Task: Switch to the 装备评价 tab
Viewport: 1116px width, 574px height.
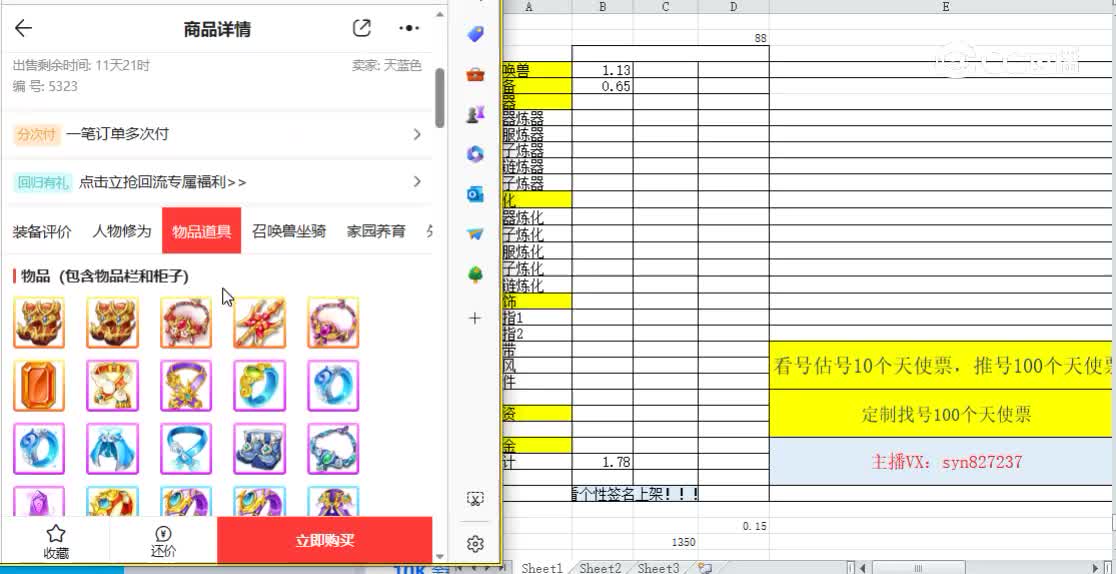Action: click(x=42, y=231)
